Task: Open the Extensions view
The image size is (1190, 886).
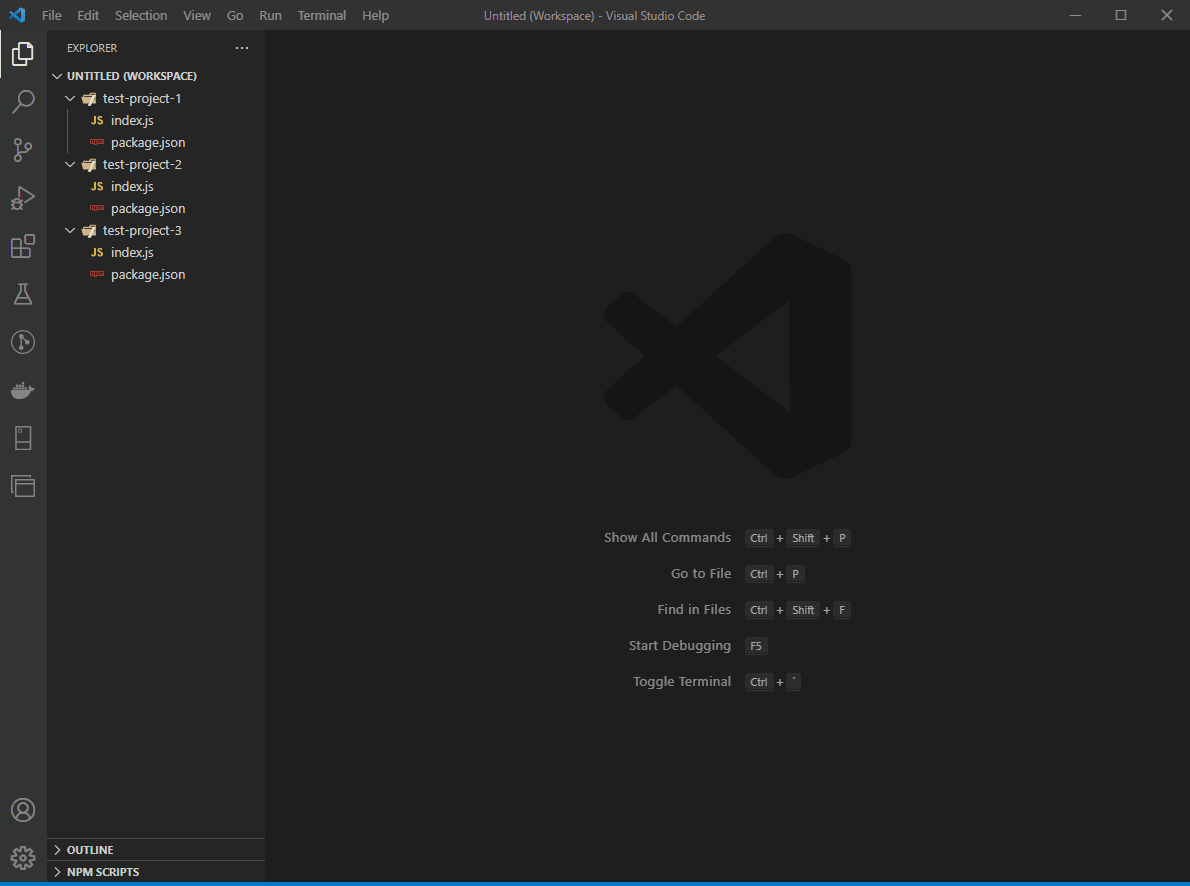Action: pos(23,246)
